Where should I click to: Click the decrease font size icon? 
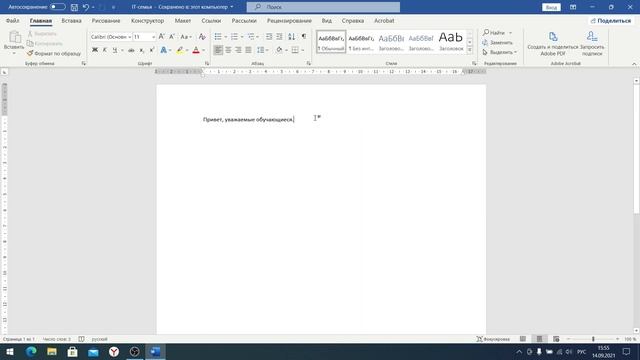pos(172,37)
